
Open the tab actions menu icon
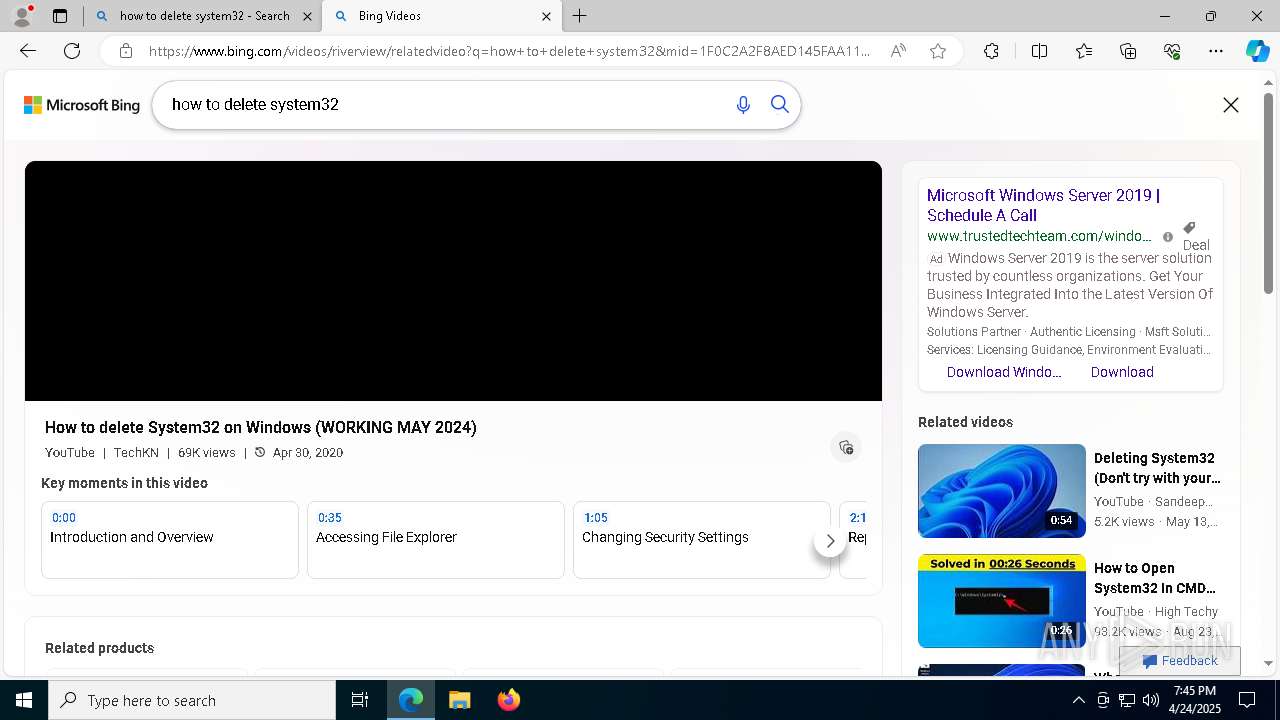click(x=60, y=16)
